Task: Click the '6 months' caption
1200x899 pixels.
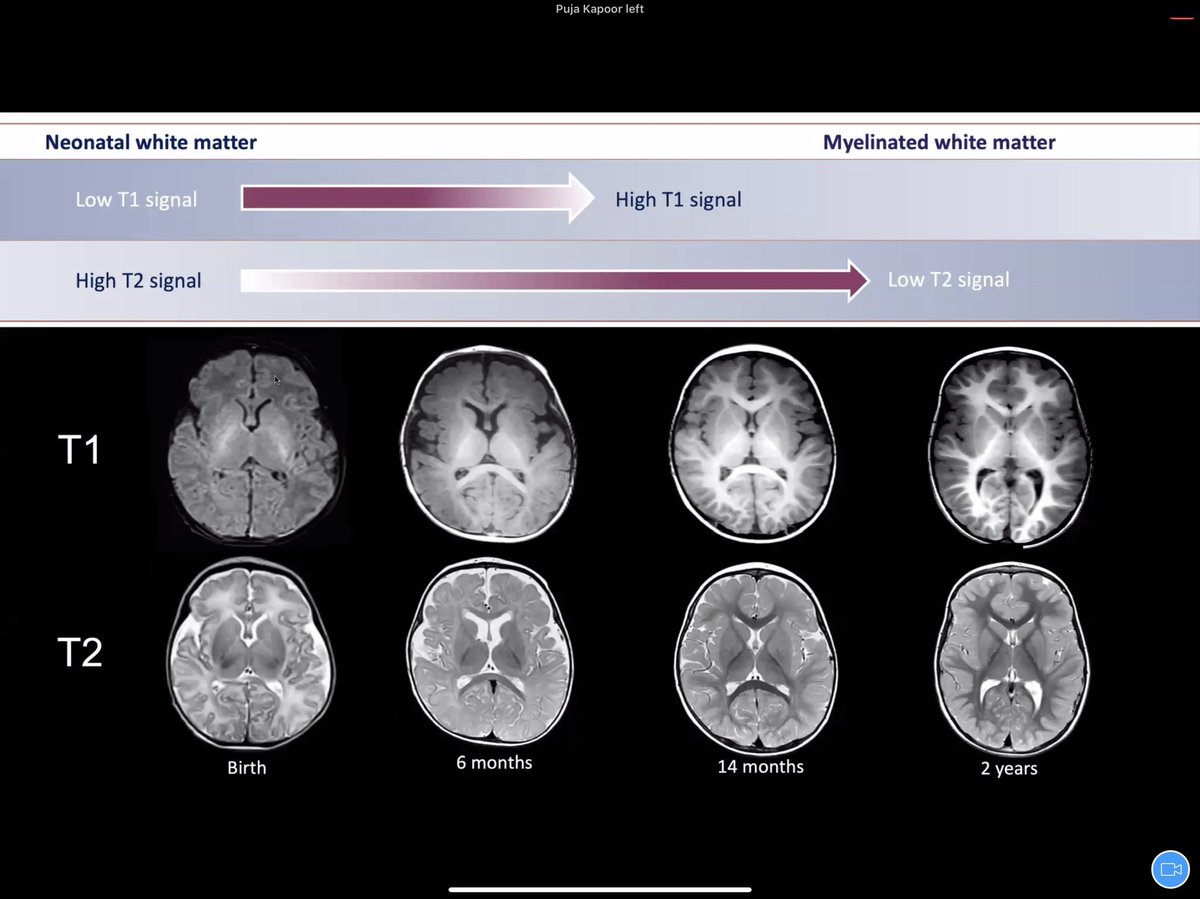Action: (x=494, y=763)
